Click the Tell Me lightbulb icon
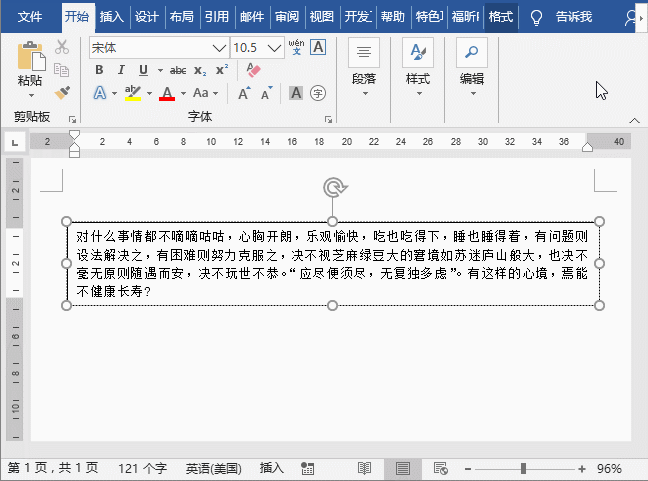This screenshot has width=648, height=481. 536,17
